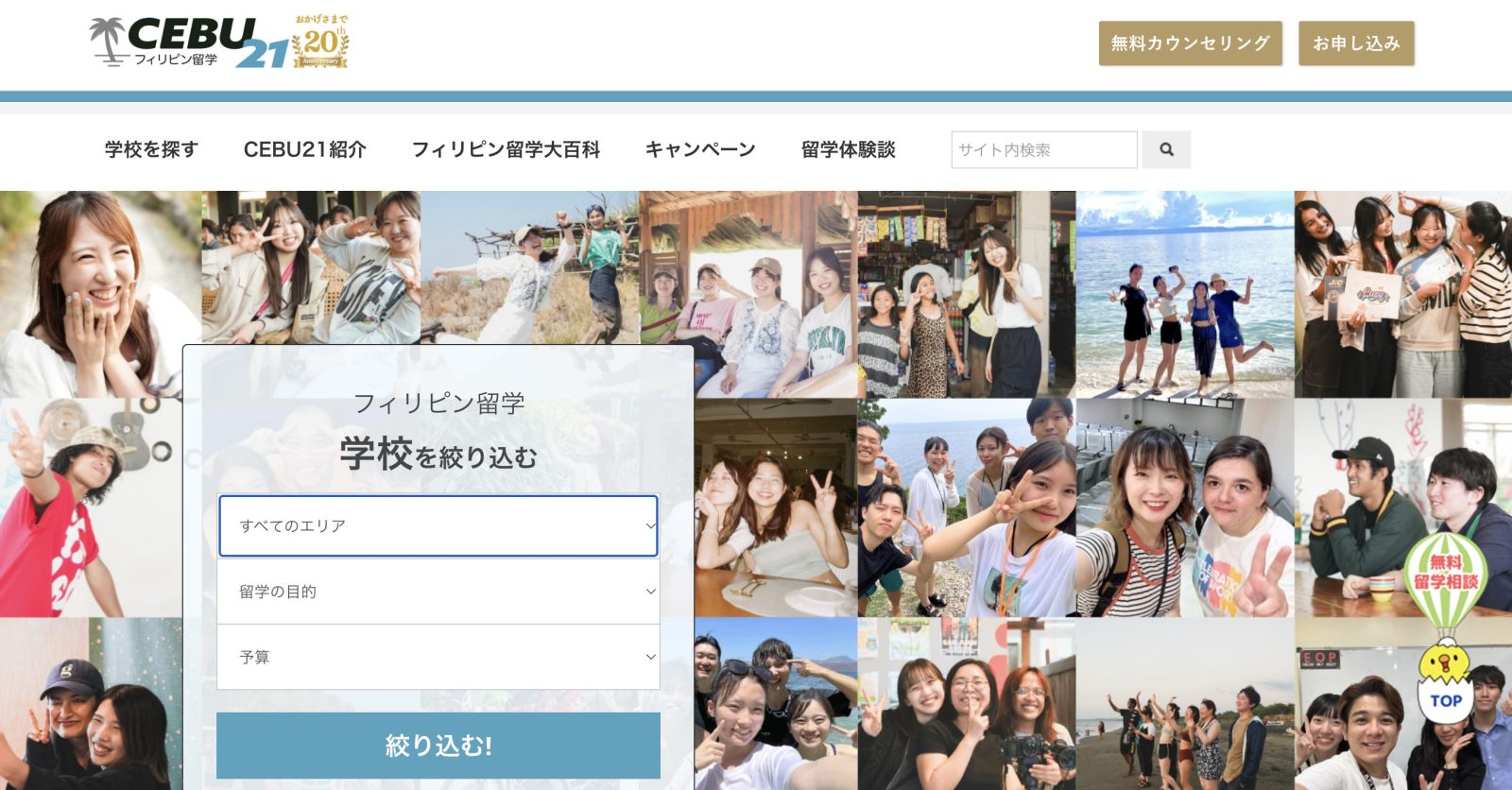1512x790 pixels.
Task: Click photo of woman jumping on dry grass
Action: click(529, 267)
